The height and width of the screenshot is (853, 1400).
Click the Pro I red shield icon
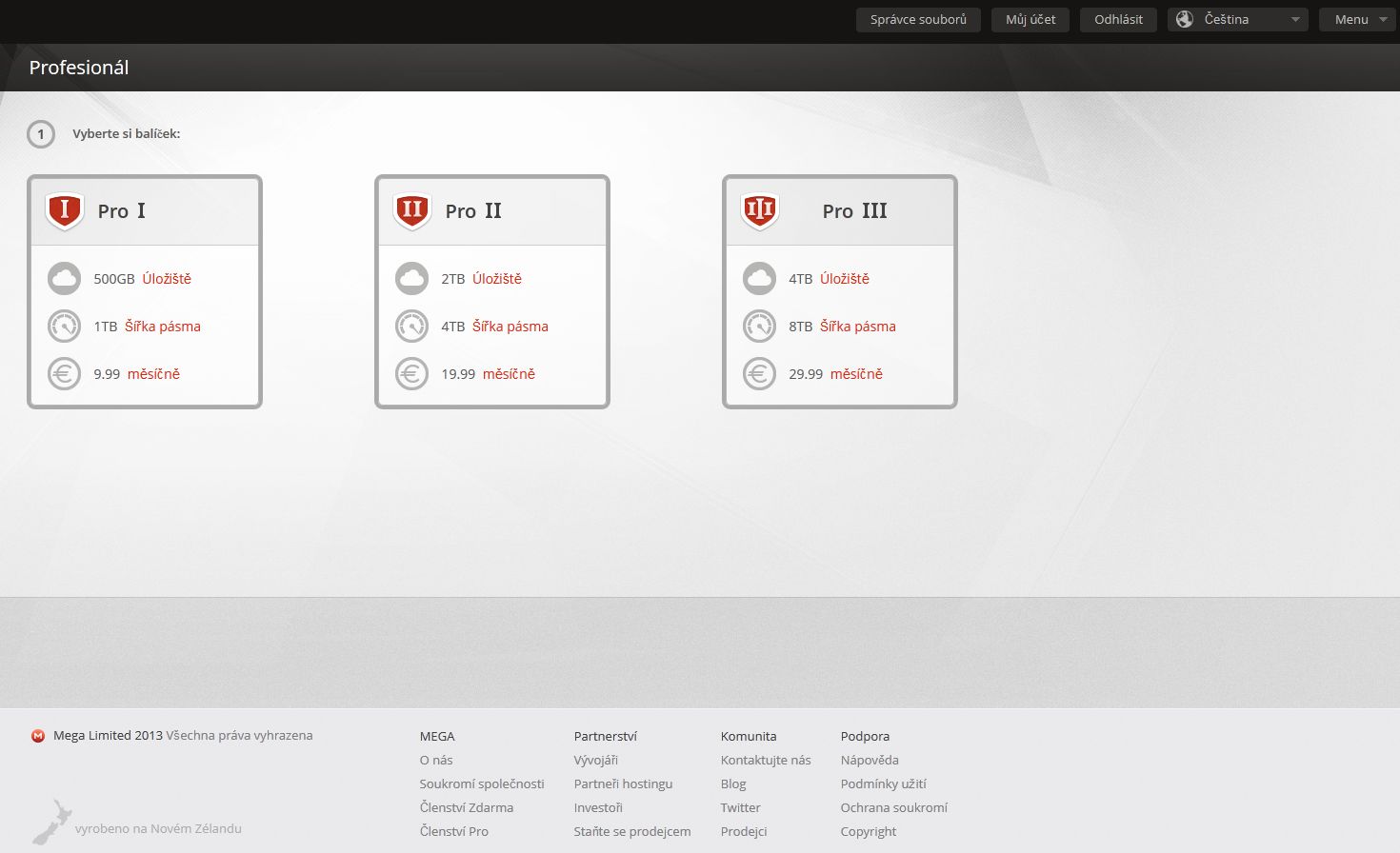click(65, 210)
